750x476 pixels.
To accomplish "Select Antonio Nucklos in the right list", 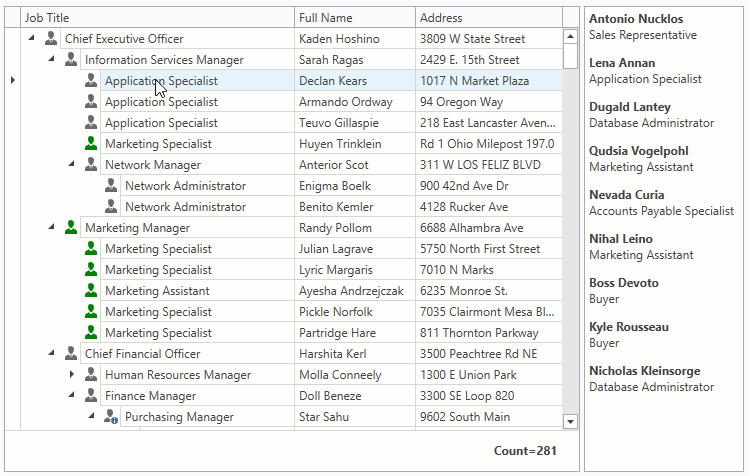I will tap(636, 19).
